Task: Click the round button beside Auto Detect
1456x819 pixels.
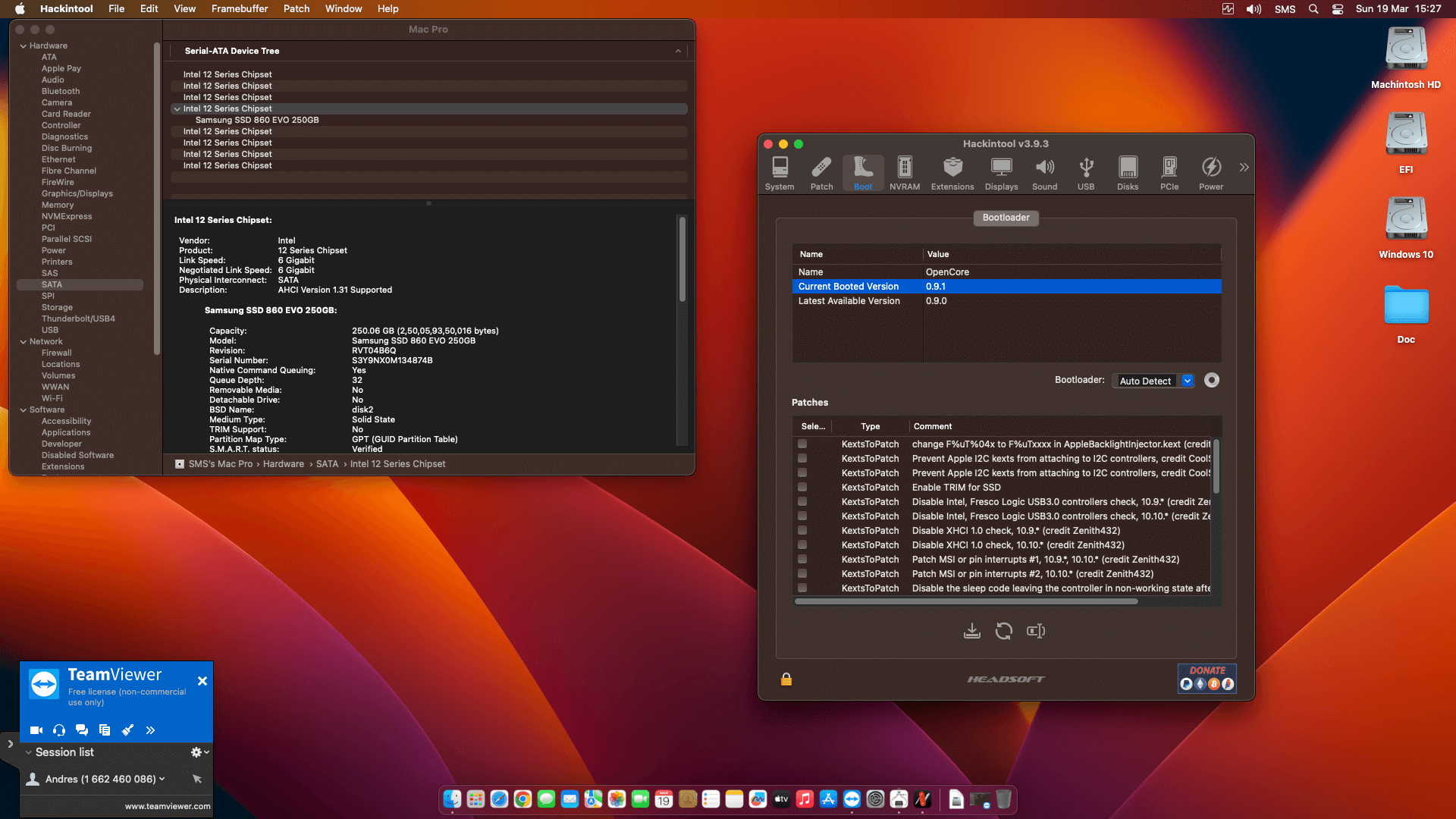Action: [1212, 381]
